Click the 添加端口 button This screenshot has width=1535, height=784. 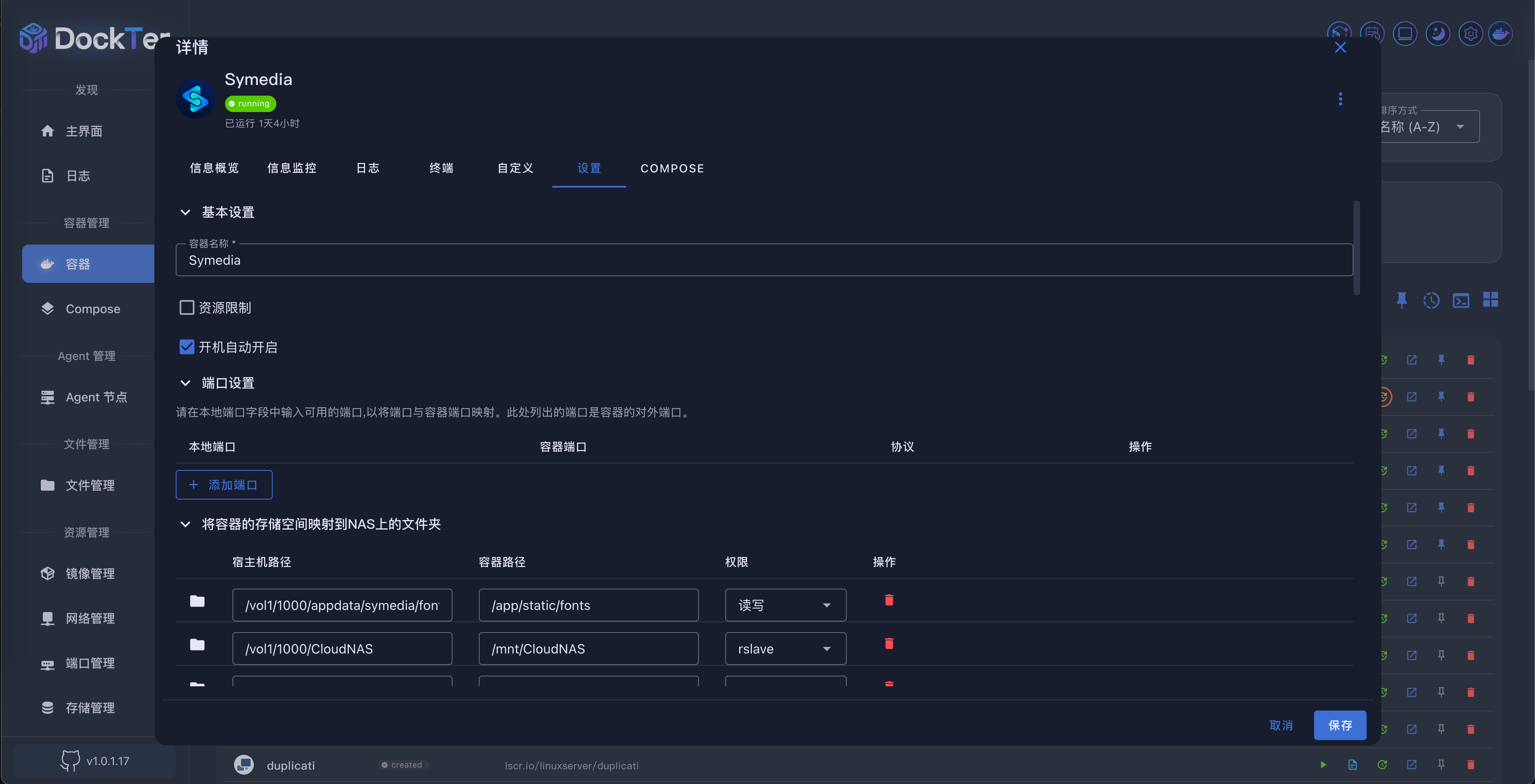pos(224,485)
